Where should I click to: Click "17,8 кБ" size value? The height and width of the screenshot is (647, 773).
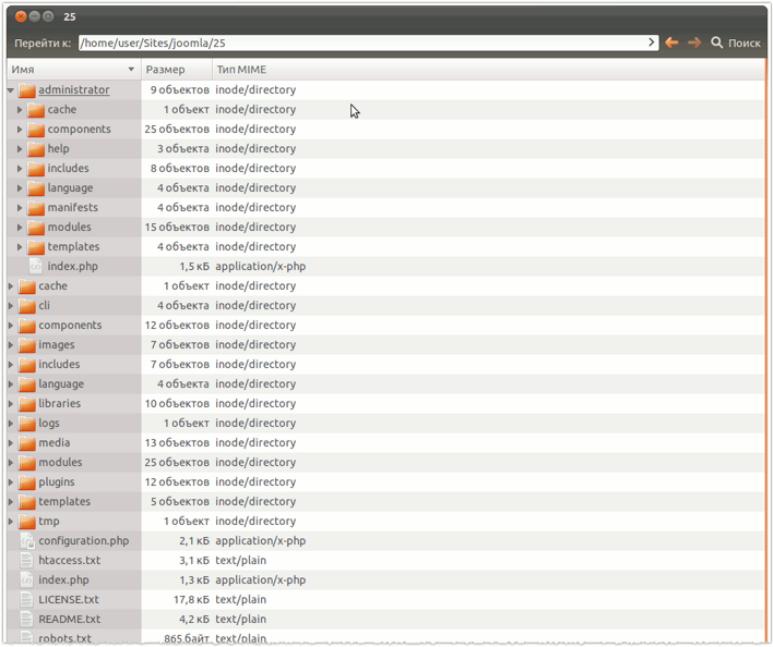coord(191,600)
